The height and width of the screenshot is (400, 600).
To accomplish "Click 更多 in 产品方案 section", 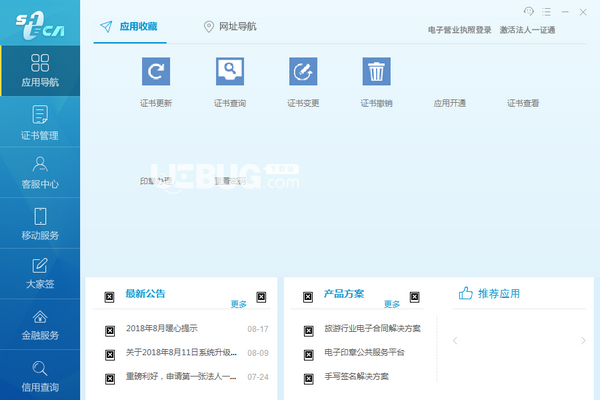I will coord(392,304).
